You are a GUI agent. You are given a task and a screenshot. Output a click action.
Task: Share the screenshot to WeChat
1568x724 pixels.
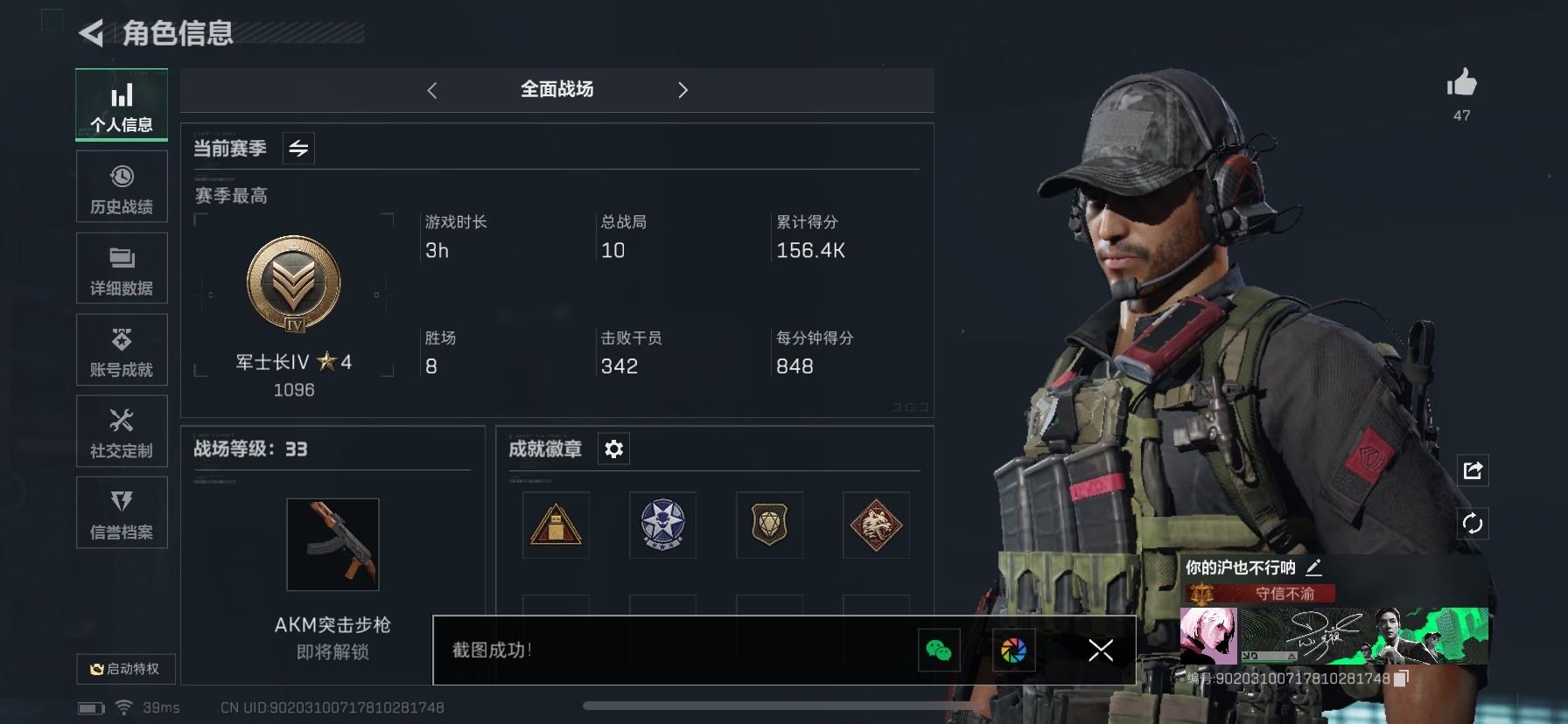[x=939, y=651]
